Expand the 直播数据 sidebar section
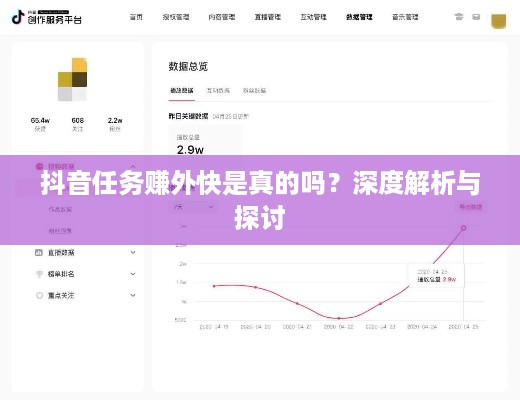This screenshot has width=520, height=400. 133,253
